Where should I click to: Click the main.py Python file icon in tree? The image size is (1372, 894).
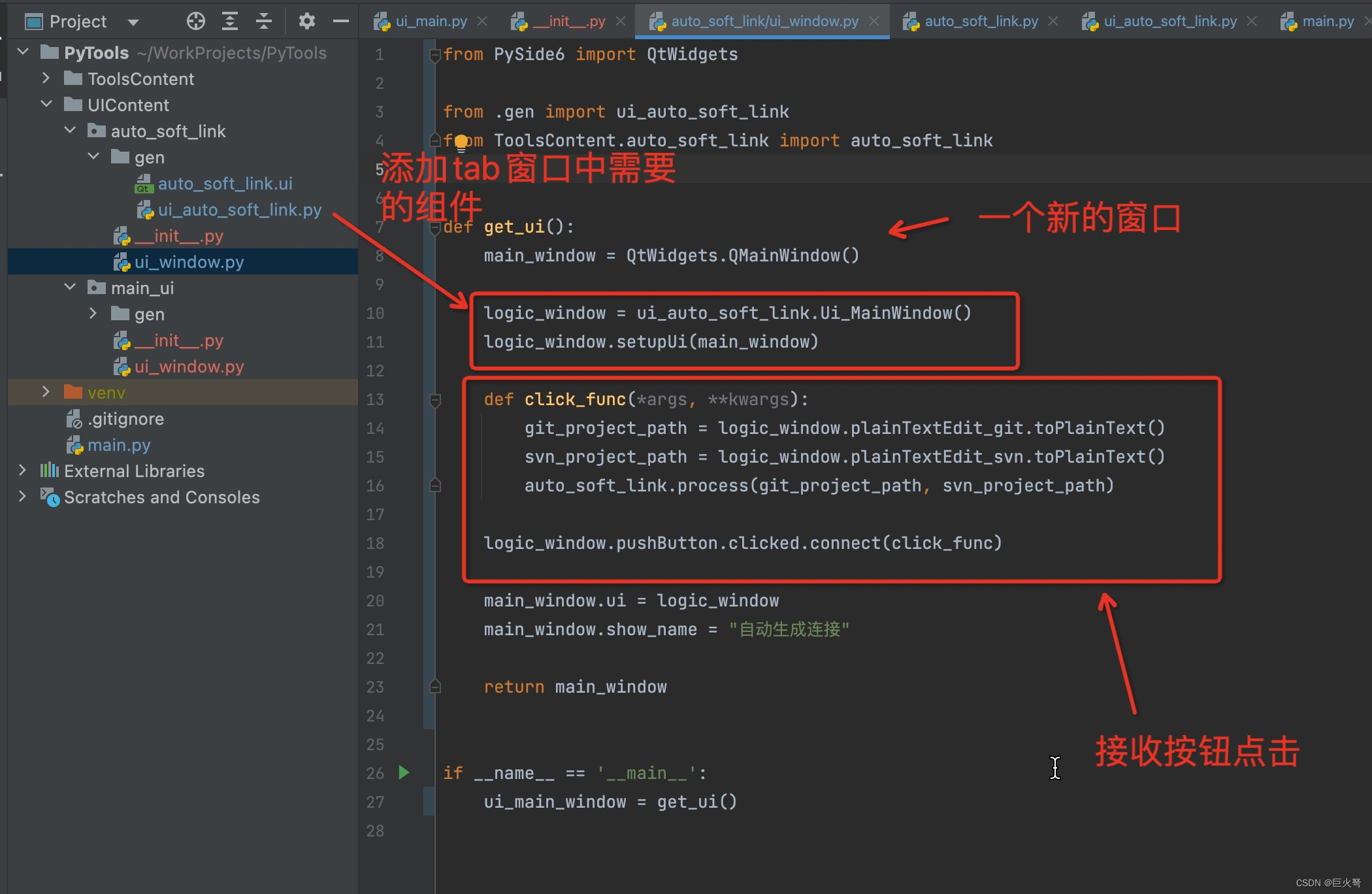click(74, 445)
